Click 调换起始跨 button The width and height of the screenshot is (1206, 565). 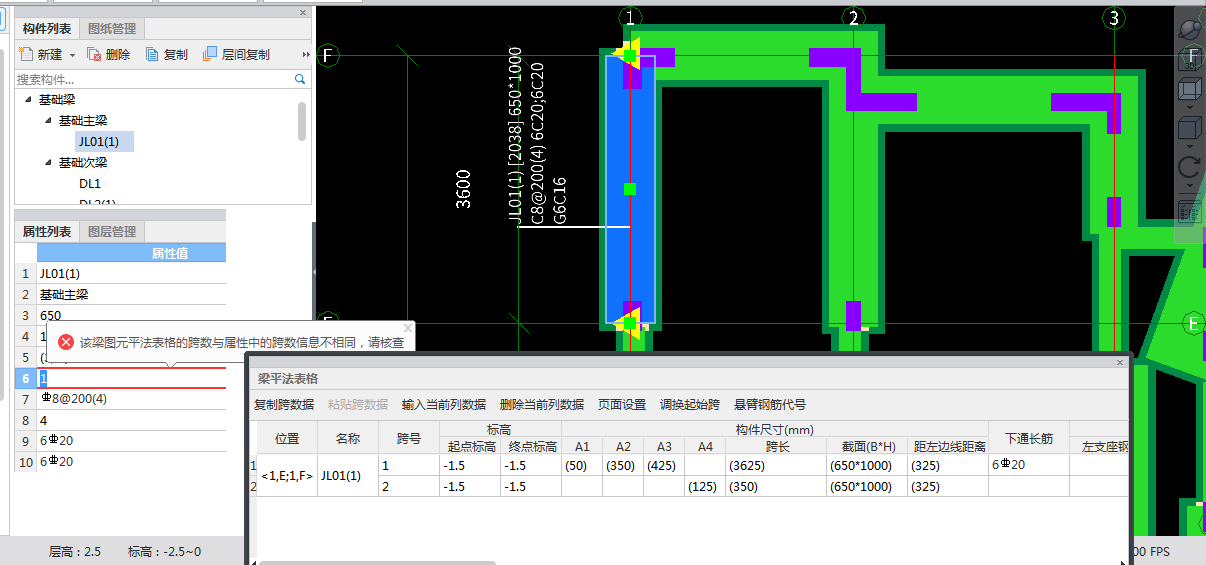(690, 405)
